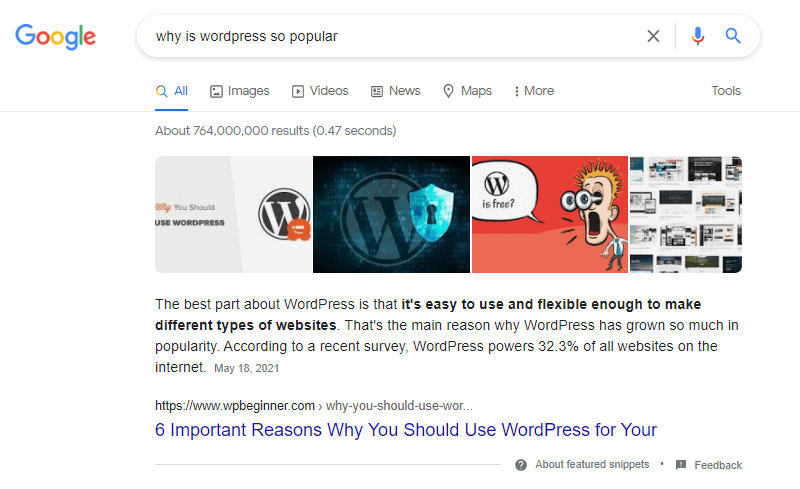Image resolution: width=800 pixels, height=489 pixels.
Task: Click the Feedback link
Action: (718, 465)
